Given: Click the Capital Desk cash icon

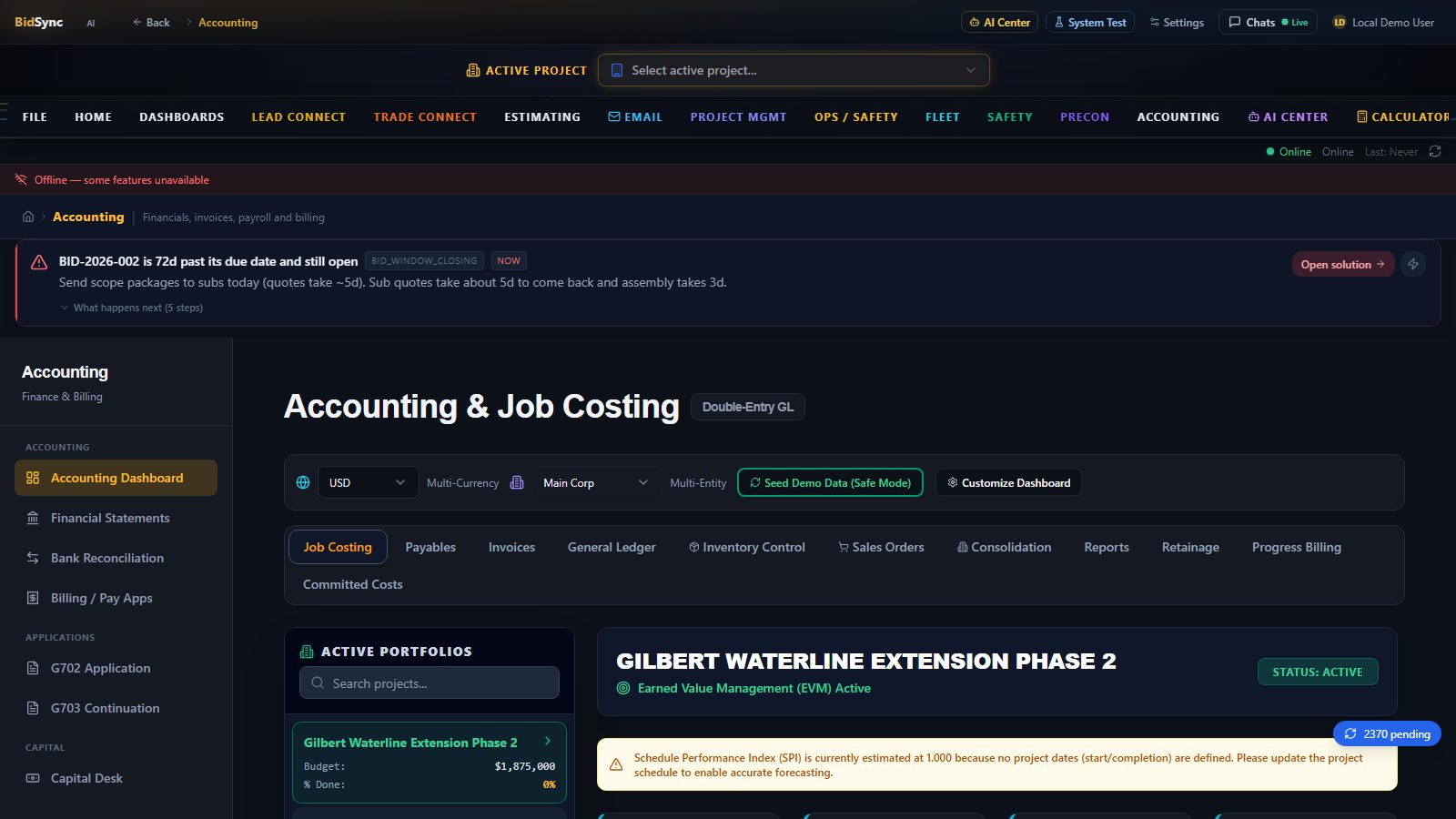Looking at the screenshot, I should (x=33, y=778).
